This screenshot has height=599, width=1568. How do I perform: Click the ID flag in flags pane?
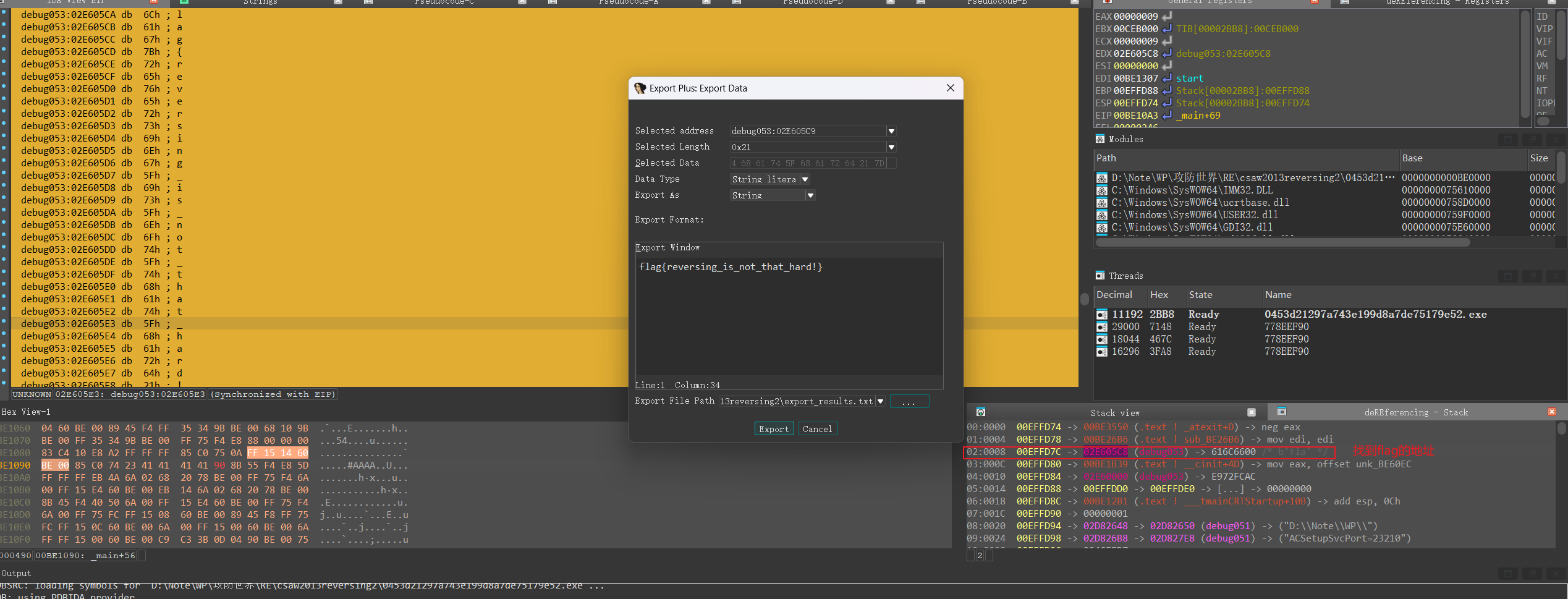[1541, 17]
